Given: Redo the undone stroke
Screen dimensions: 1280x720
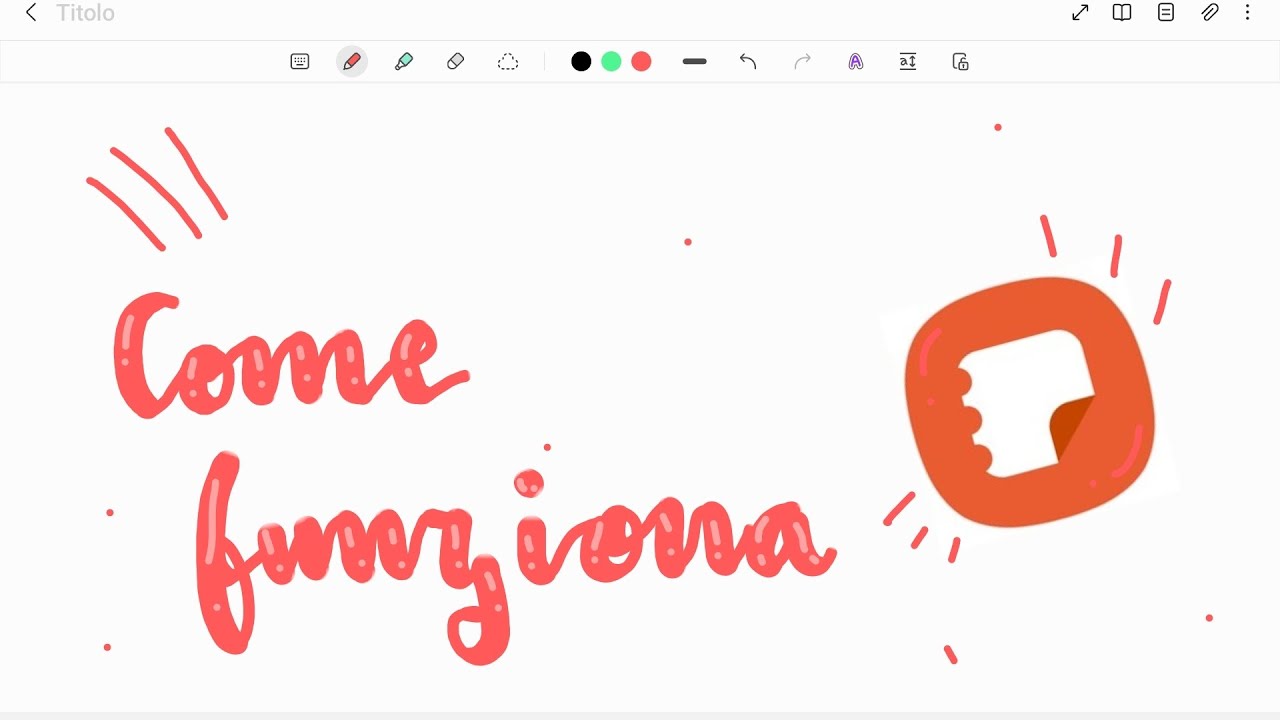Looking at the screenshot, I should click(802, 62).
